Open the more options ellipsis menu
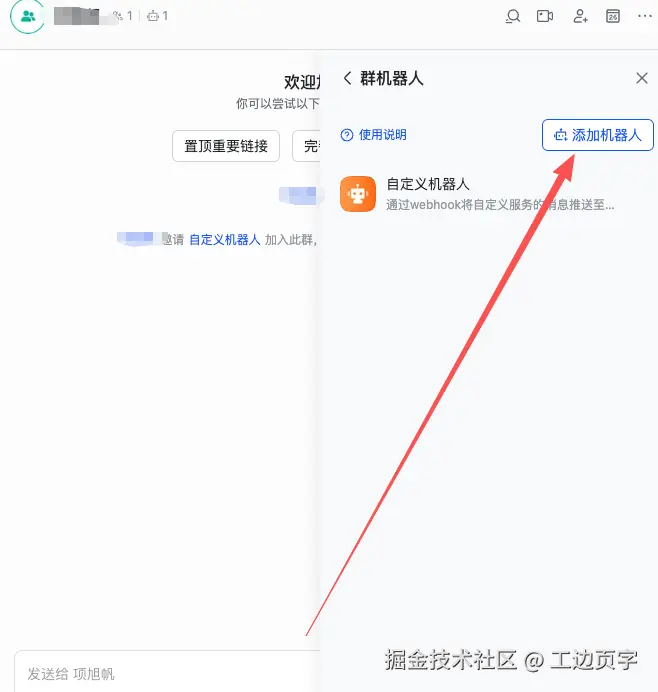Viewport: 658px width, 692px height. (645, 16)
